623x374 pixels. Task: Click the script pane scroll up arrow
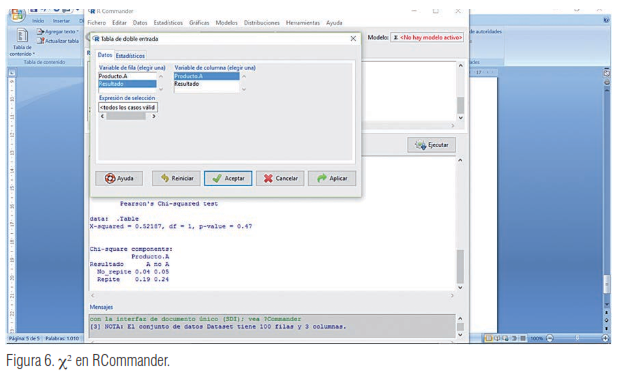click(460, 66)
